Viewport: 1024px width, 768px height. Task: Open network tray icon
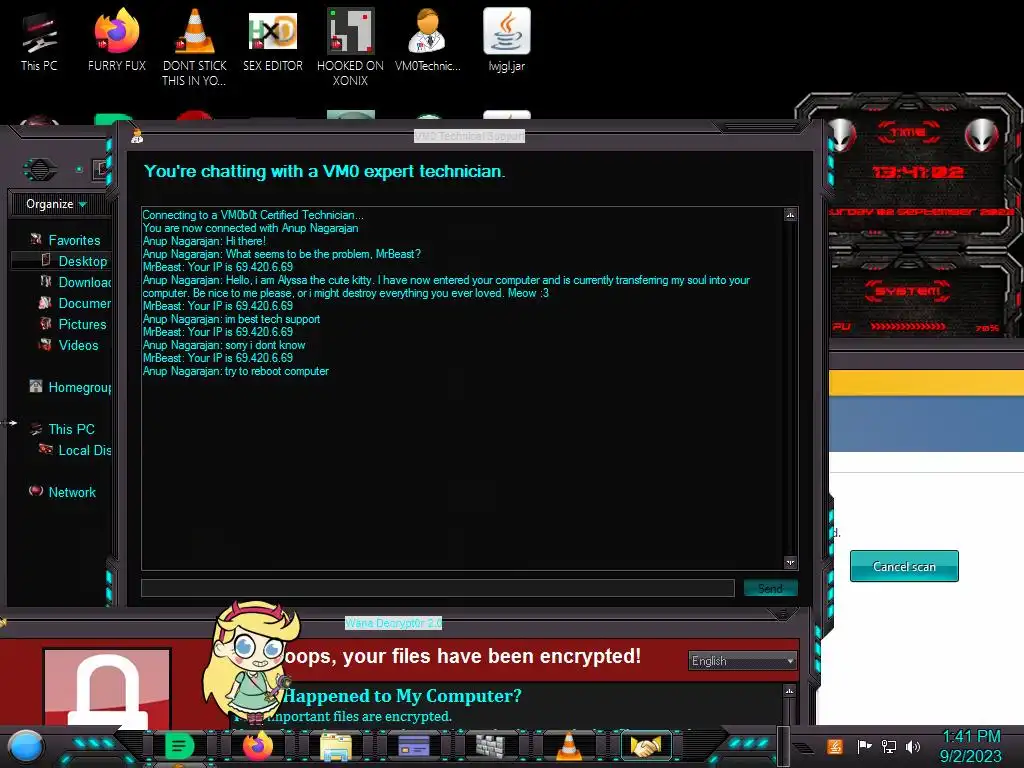point(888,746)
